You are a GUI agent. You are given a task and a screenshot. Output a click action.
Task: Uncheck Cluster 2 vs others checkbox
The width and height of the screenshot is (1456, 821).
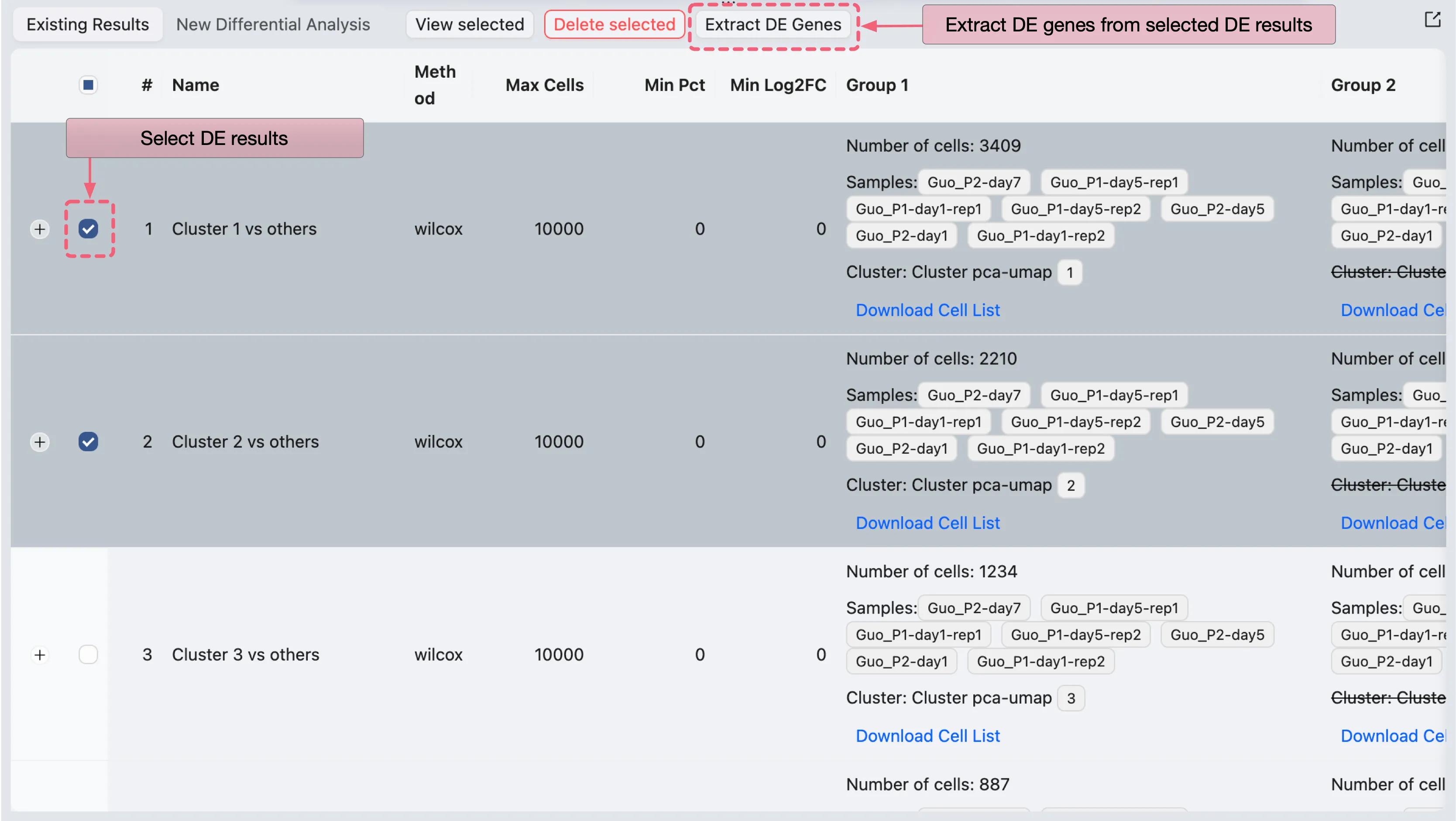coord(88,442)
